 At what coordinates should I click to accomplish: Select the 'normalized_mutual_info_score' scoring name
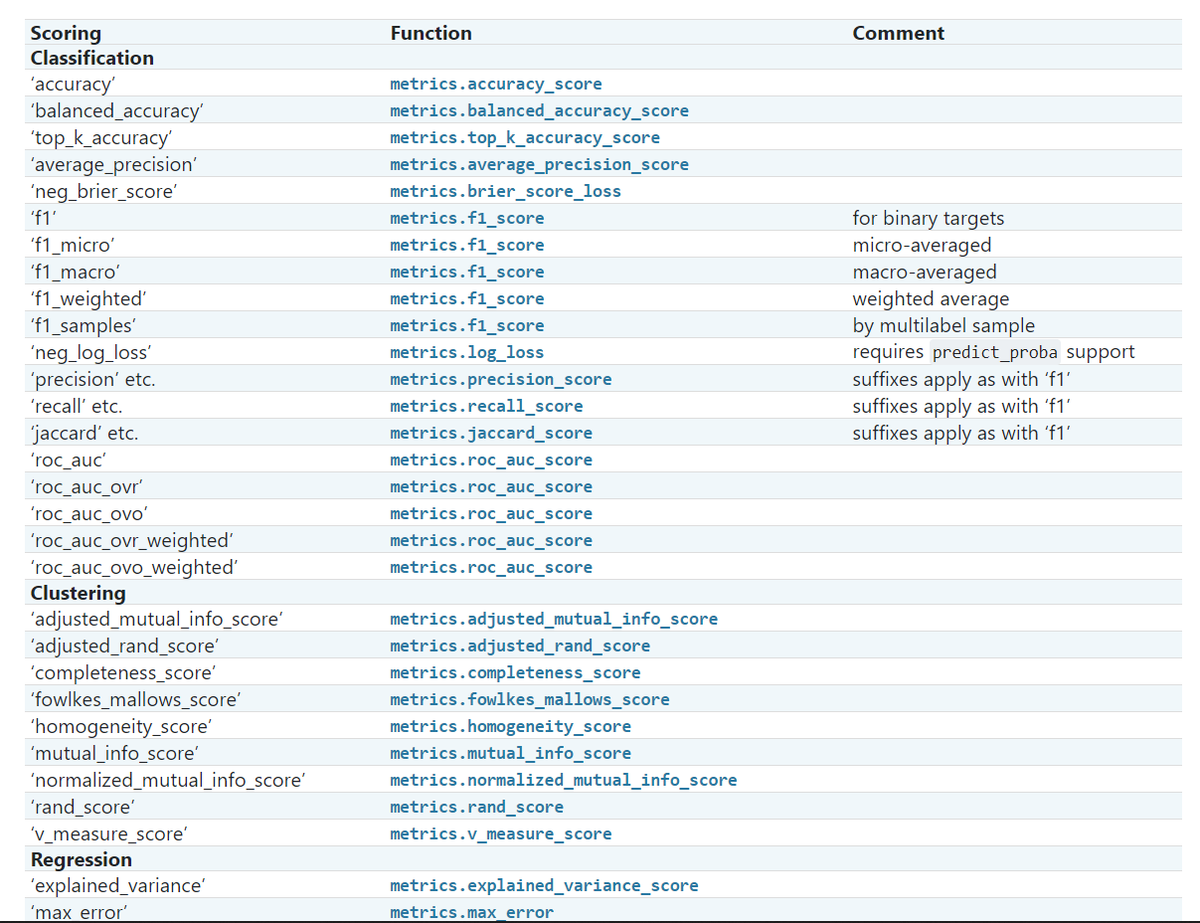pyautogui.click(x=168, y=780)
